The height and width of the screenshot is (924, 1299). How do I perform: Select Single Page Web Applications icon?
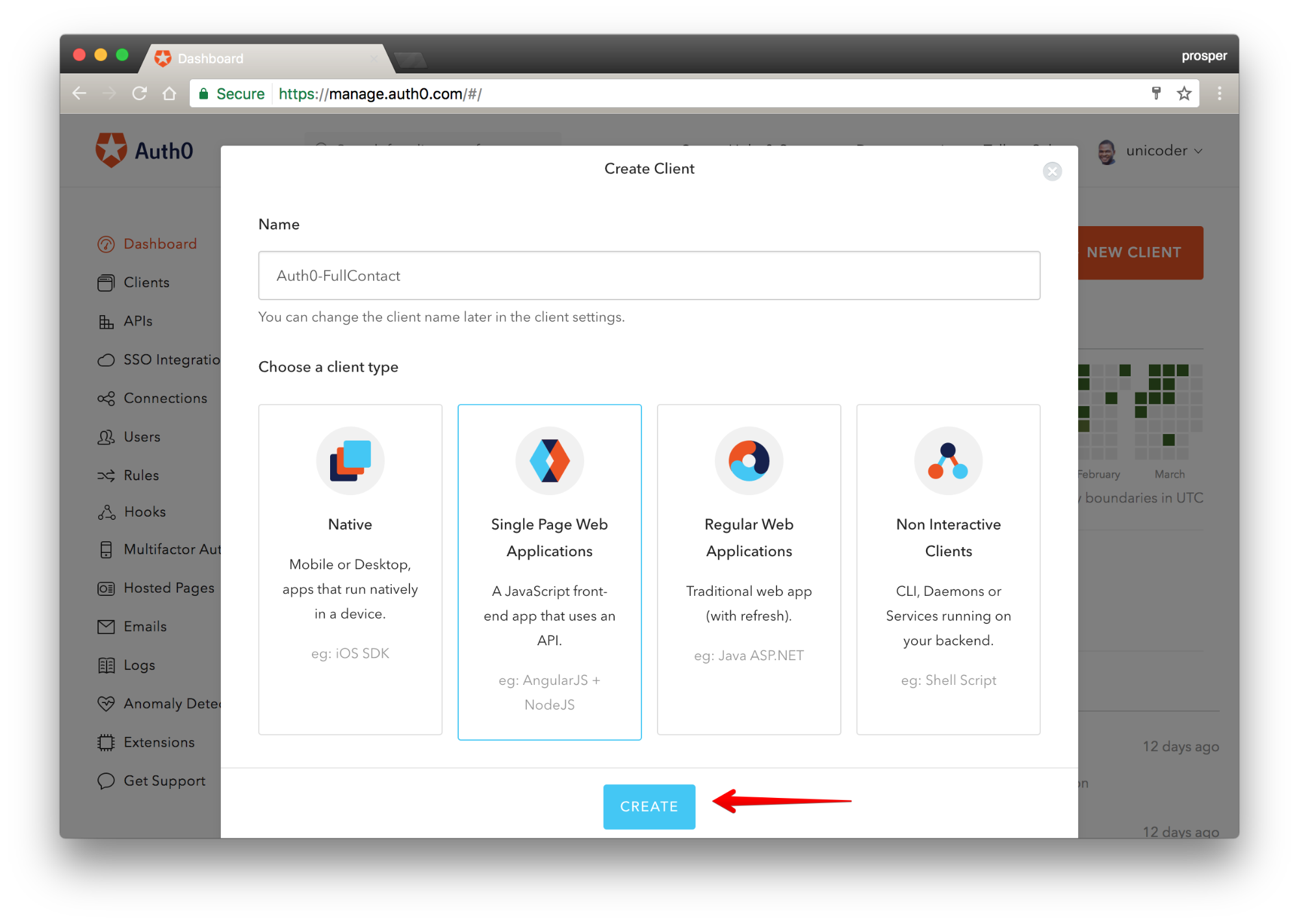[x=549, y=461]
